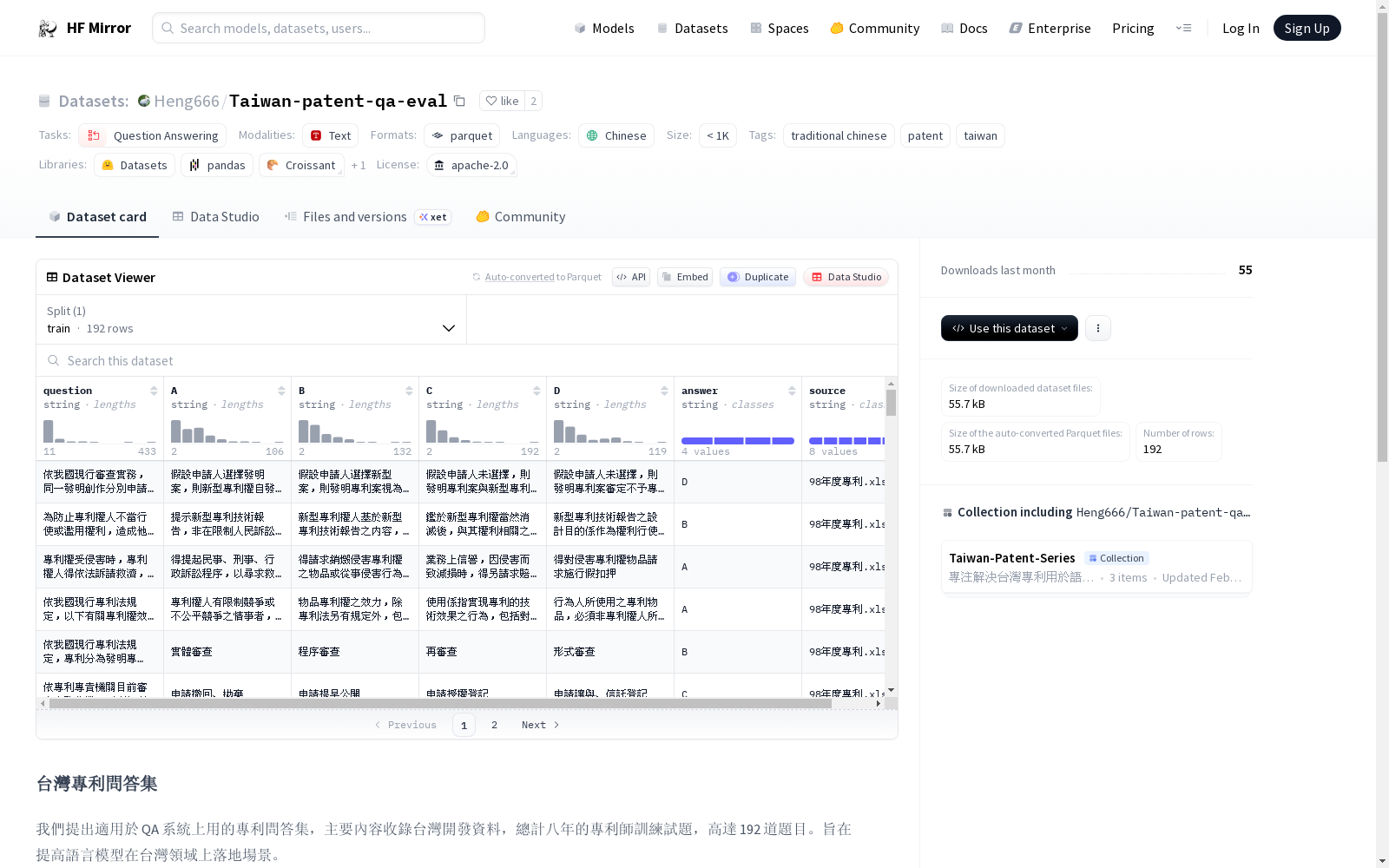This screenshot has height=868, width=1389.
Task: Click the answer column histogram bars
Action: (737, 441)
